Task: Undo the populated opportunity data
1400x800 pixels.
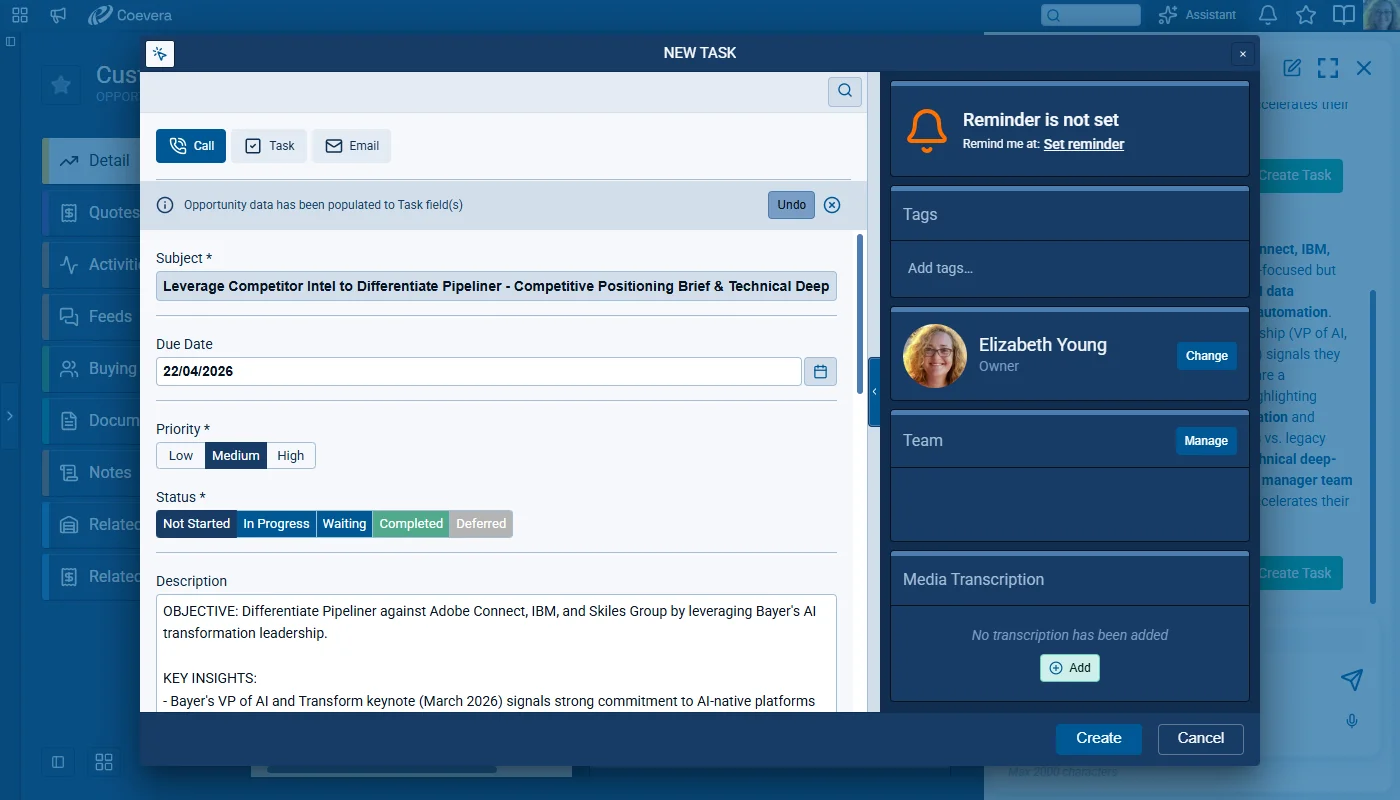Action: [x=791, y=205]
